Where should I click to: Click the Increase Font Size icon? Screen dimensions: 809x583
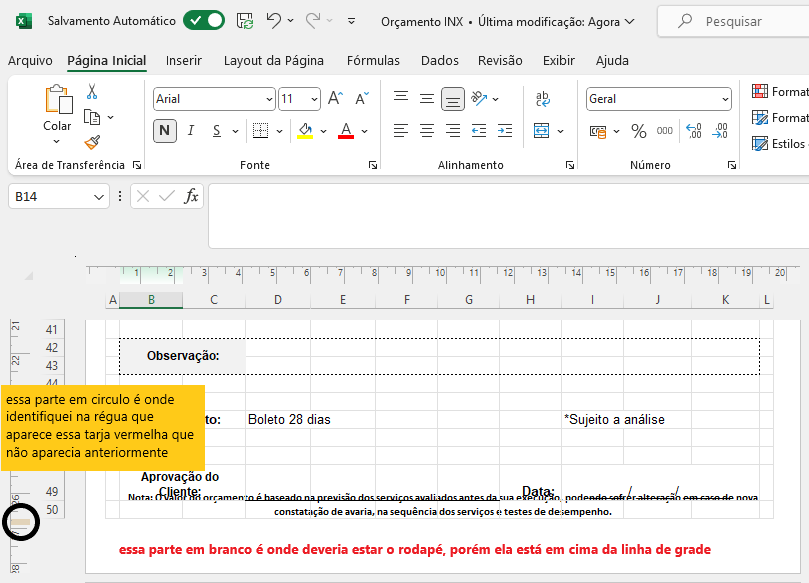(x=335, y=98)
